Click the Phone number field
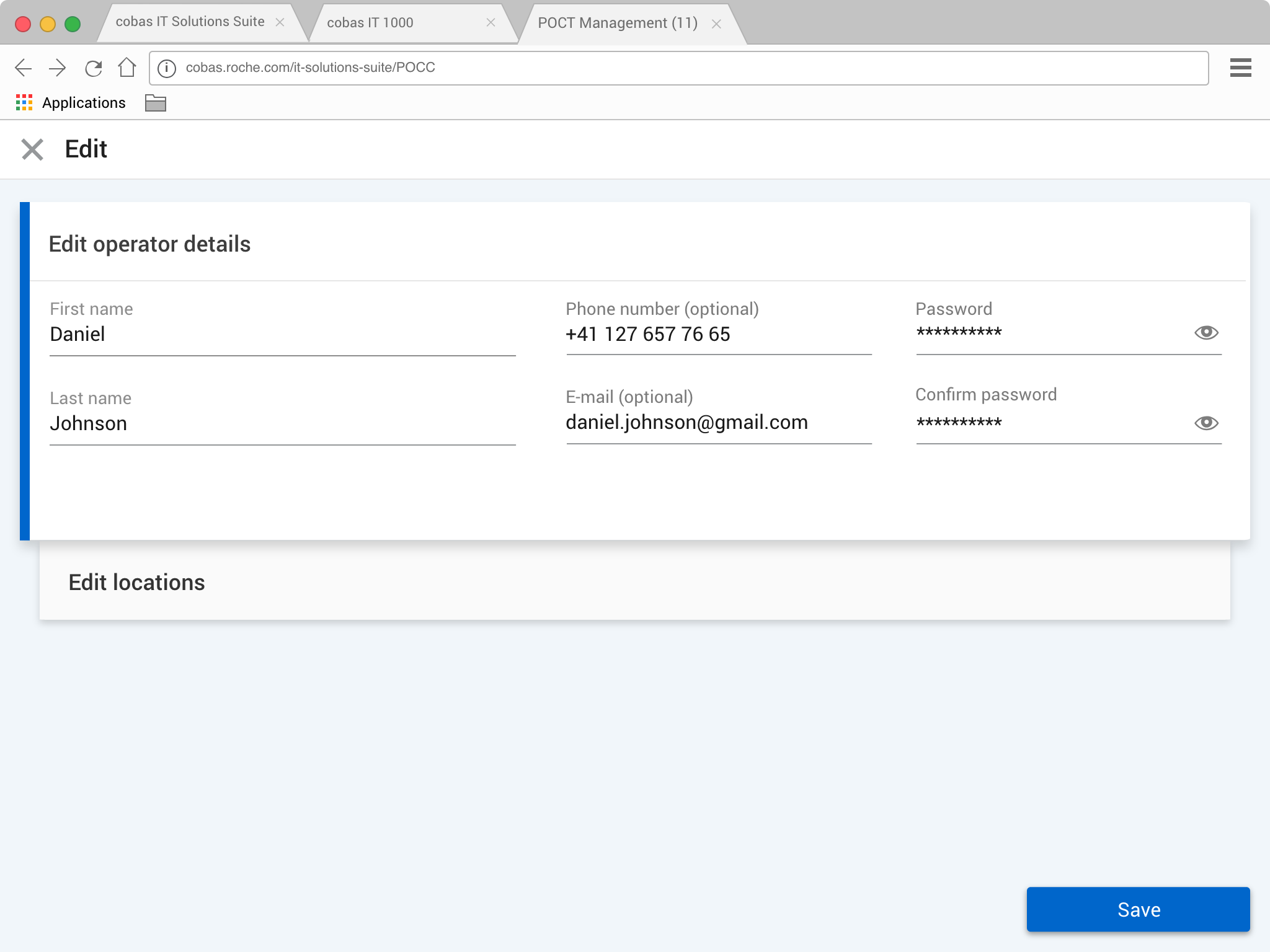Image resolution: width=1270 pixels, height=952 pixels. 718,335
